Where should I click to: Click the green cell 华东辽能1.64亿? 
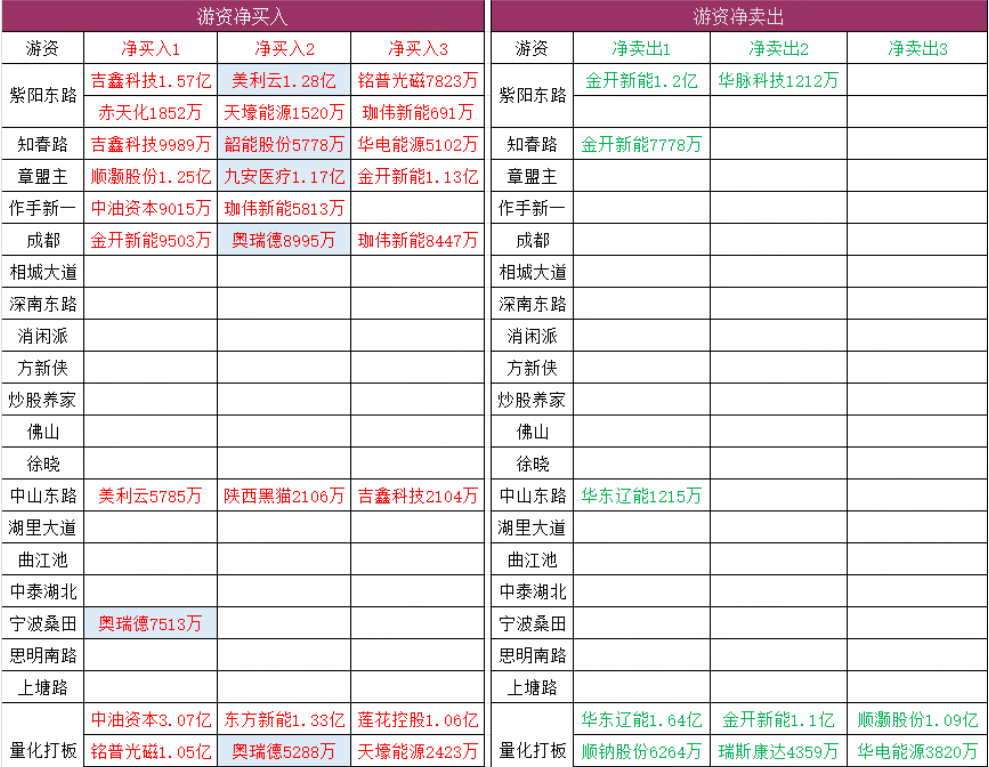641,720
